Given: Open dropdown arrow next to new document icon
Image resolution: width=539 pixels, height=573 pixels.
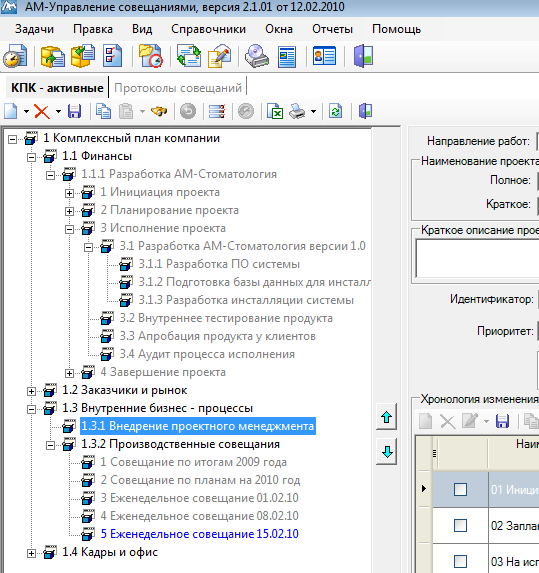Looking at the screenshot, I should [26, 111].
